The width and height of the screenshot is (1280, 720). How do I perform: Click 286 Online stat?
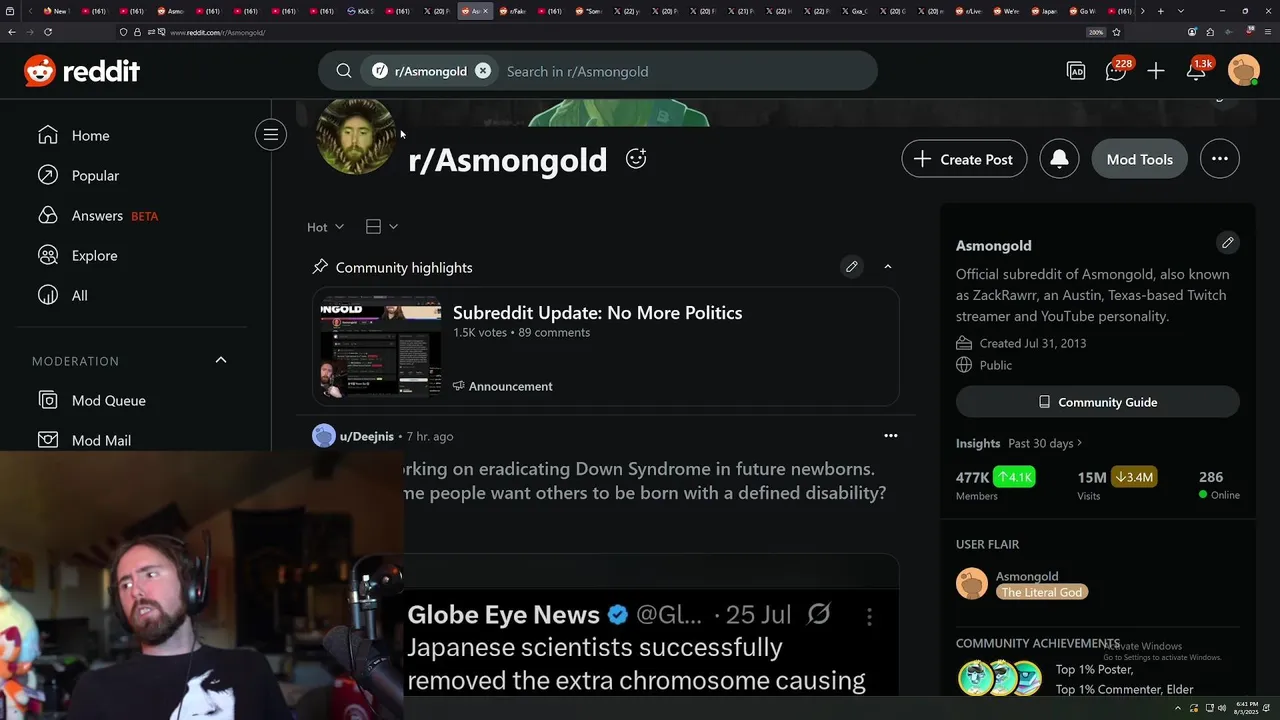click(1219, 484)
